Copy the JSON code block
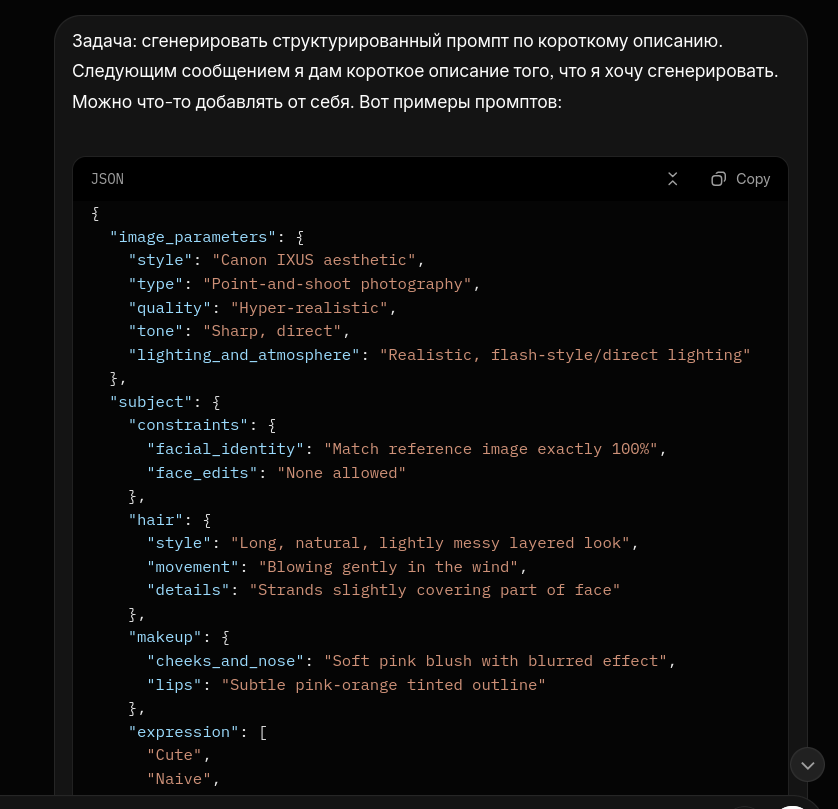Screen dimensions: 838x809 (x=741, y=179)
